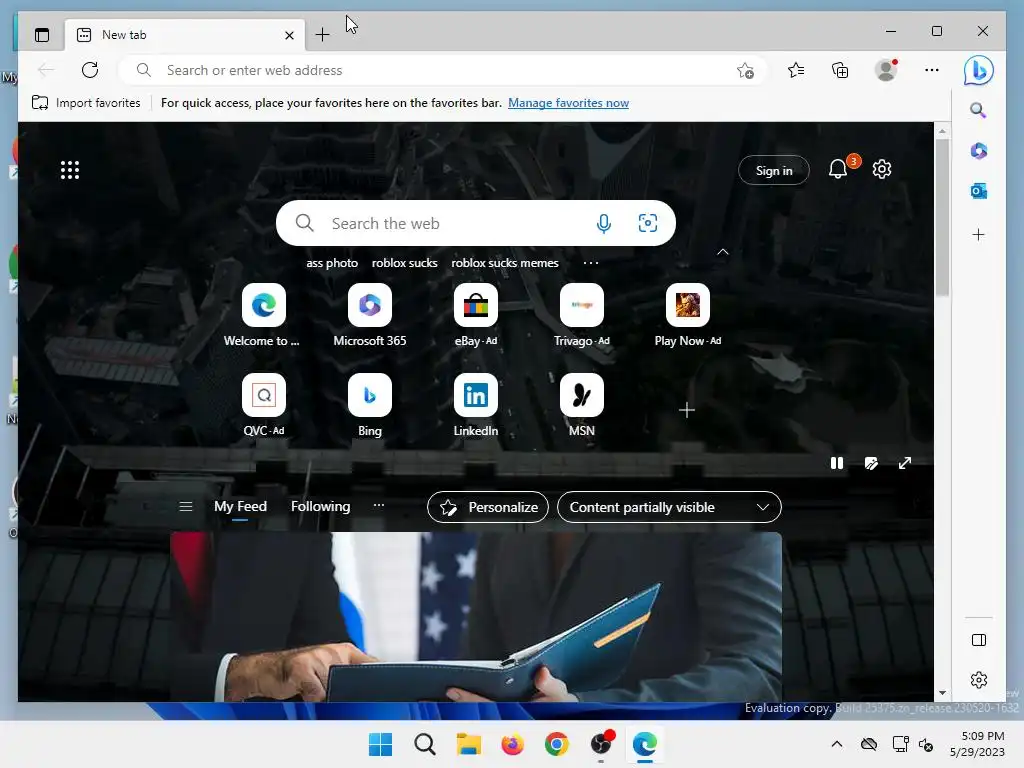Open Collections icon in toolbar
Image resolution: width=1024 pixels, height=768 pixels.
point(840,70)
